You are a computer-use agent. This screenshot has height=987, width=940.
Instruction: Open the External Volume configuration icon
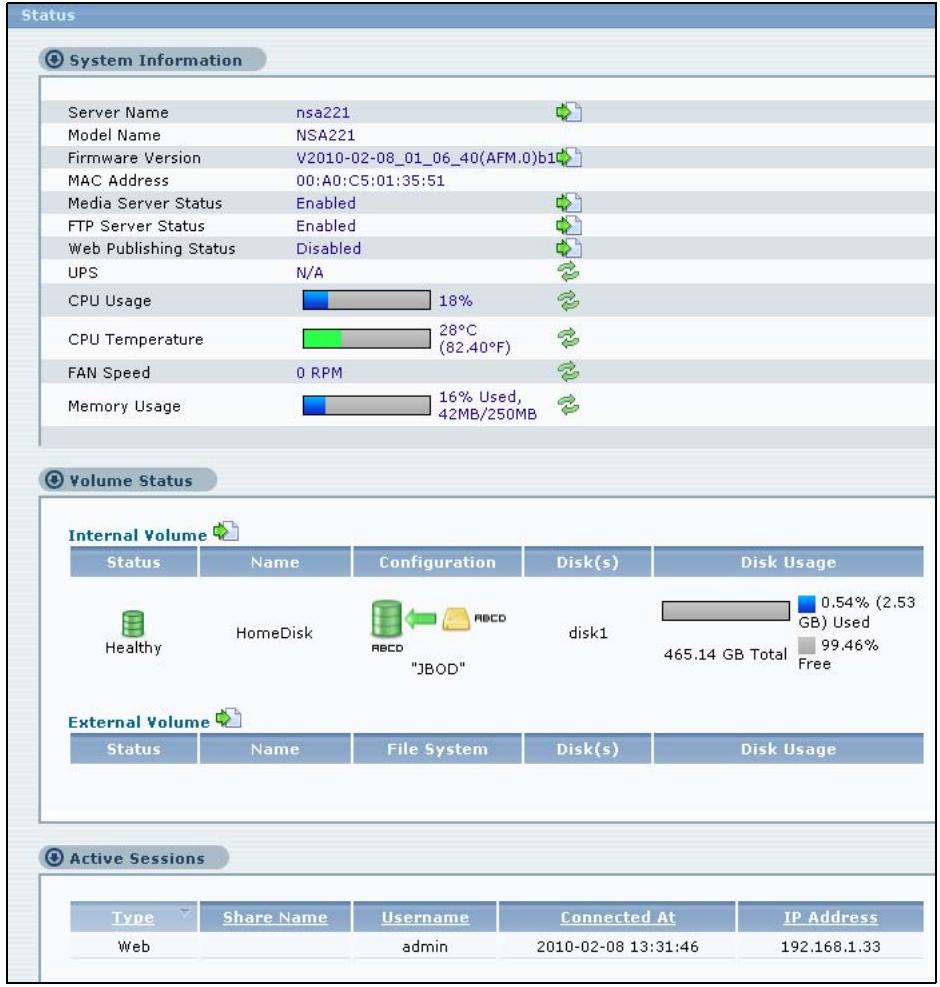coord(229,718)
